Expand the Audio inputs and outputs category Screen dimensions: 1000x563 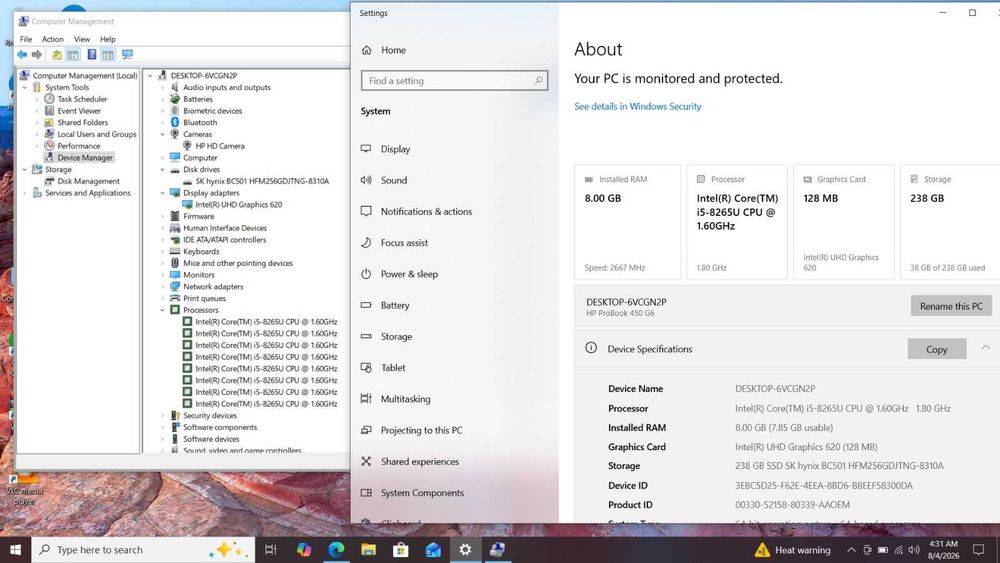[x=163, y=87]
